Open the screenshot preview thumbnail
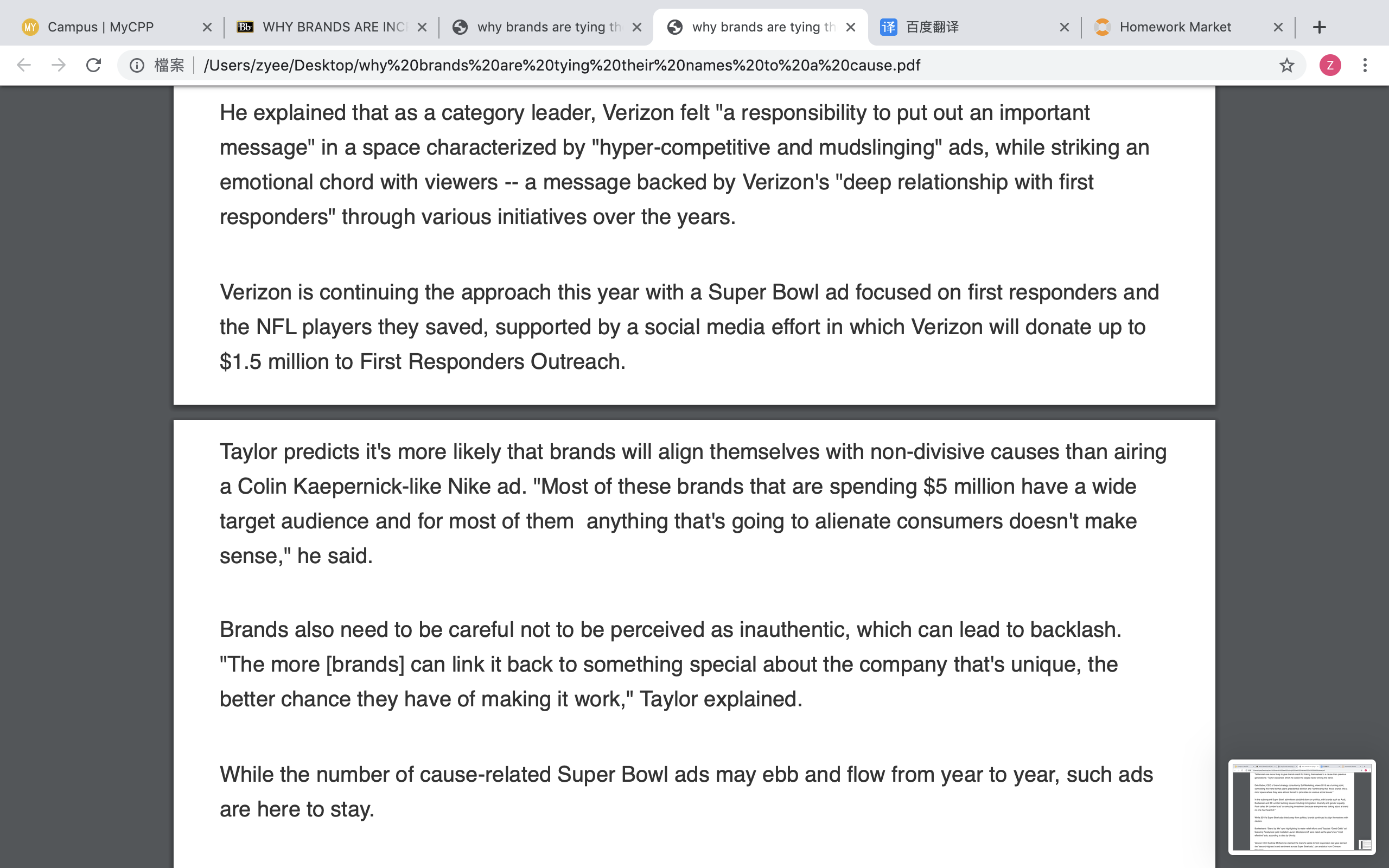The width and height of the screenshot is (1389, 868). pyautogui.click(x=1302, y=807)
